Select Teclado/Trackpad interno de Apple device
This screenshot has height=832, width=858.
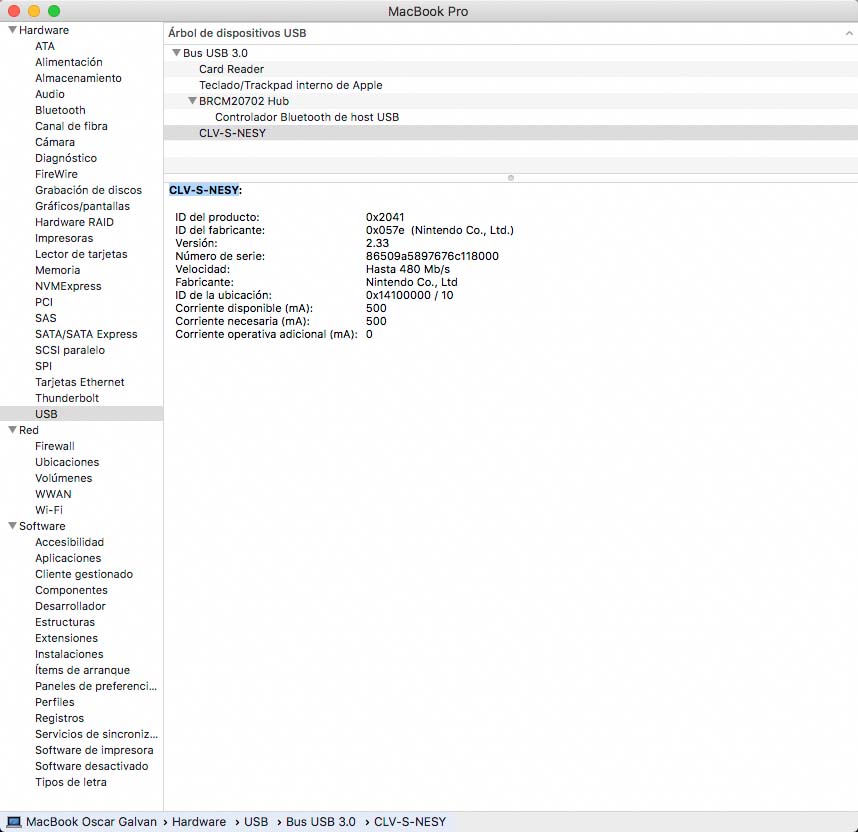290,85
